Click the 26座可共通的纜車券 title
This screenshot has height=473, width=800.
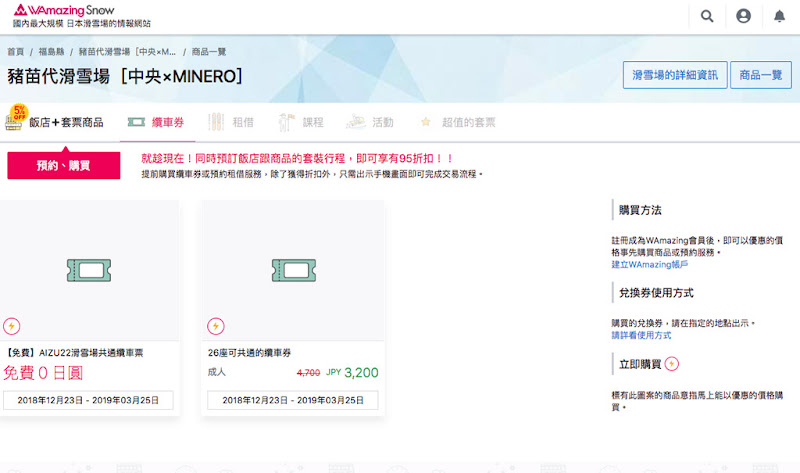coord(249,353)
